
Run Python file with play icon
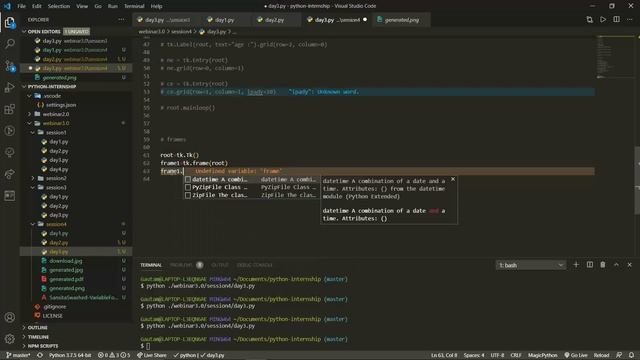coord(603,20)
